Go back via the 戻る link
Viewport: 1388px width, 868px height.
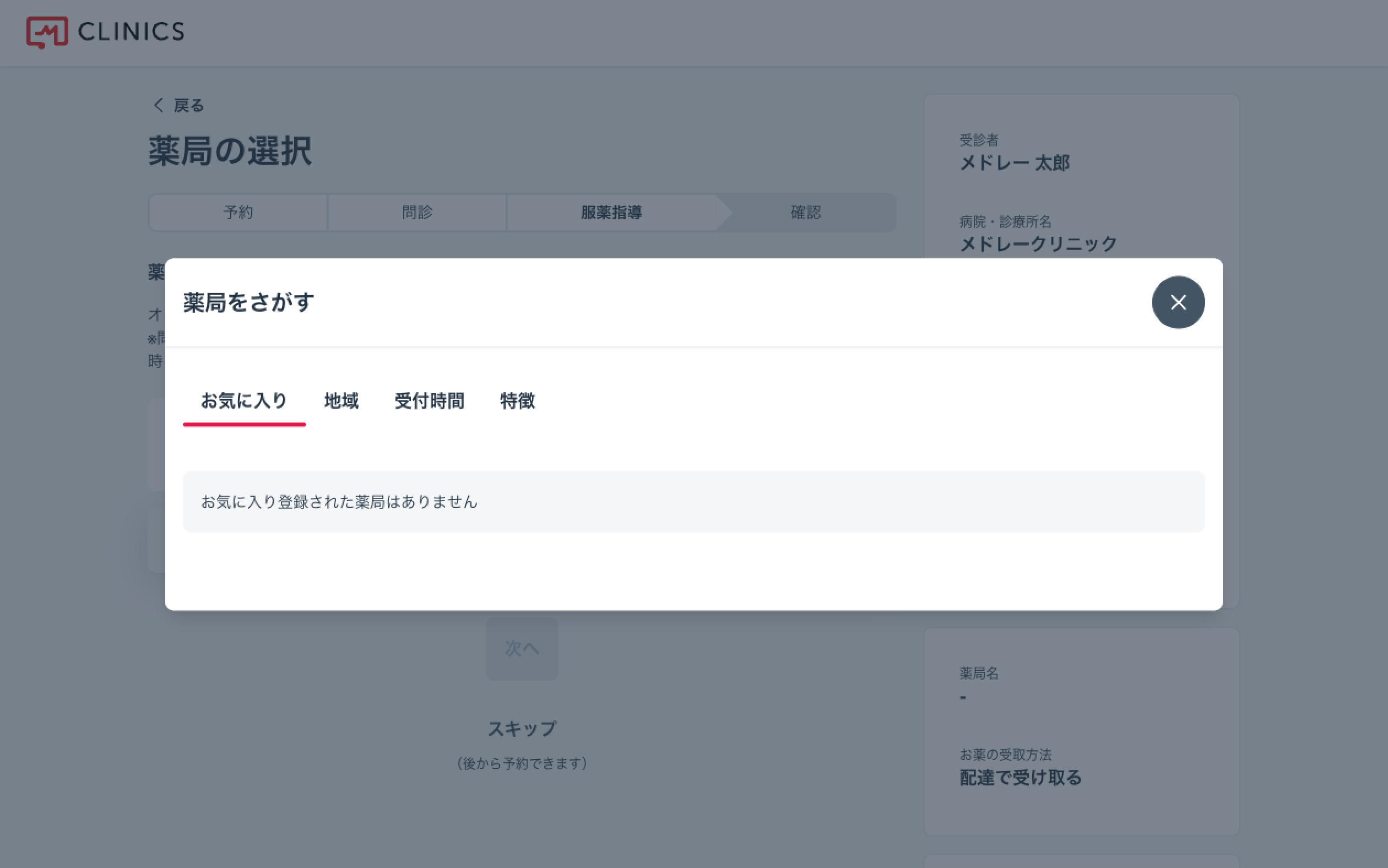tap(188, 106)
